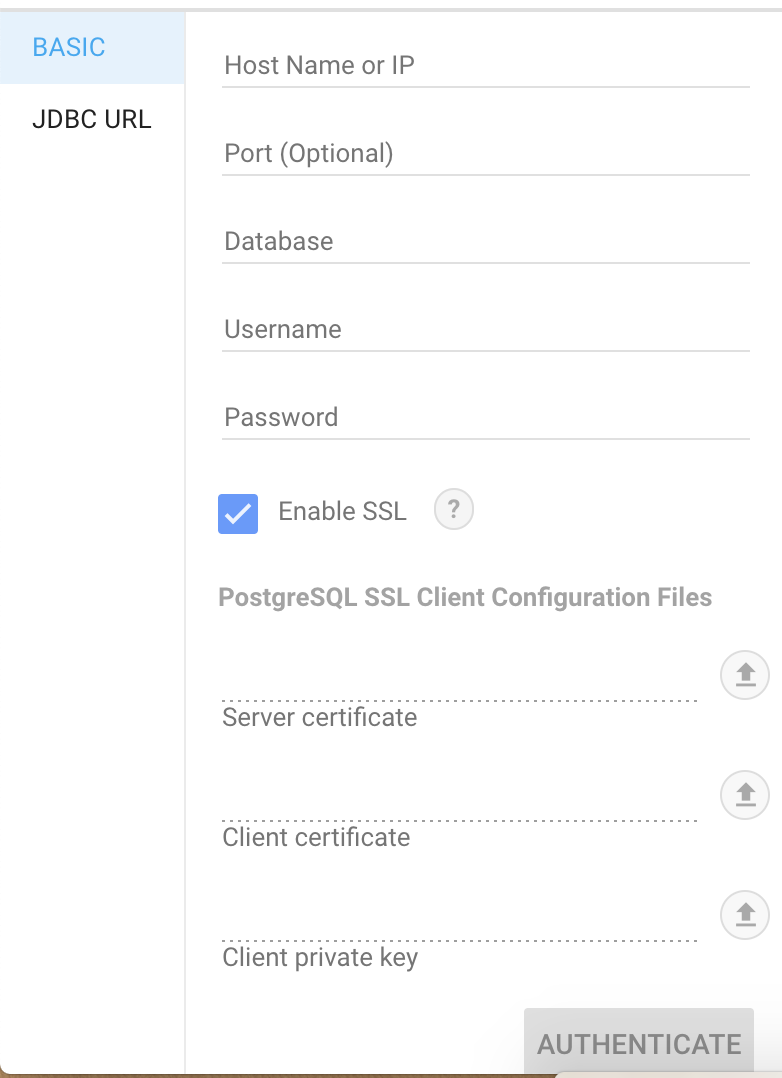Switch to the BASIC tab

click(92, 47)
